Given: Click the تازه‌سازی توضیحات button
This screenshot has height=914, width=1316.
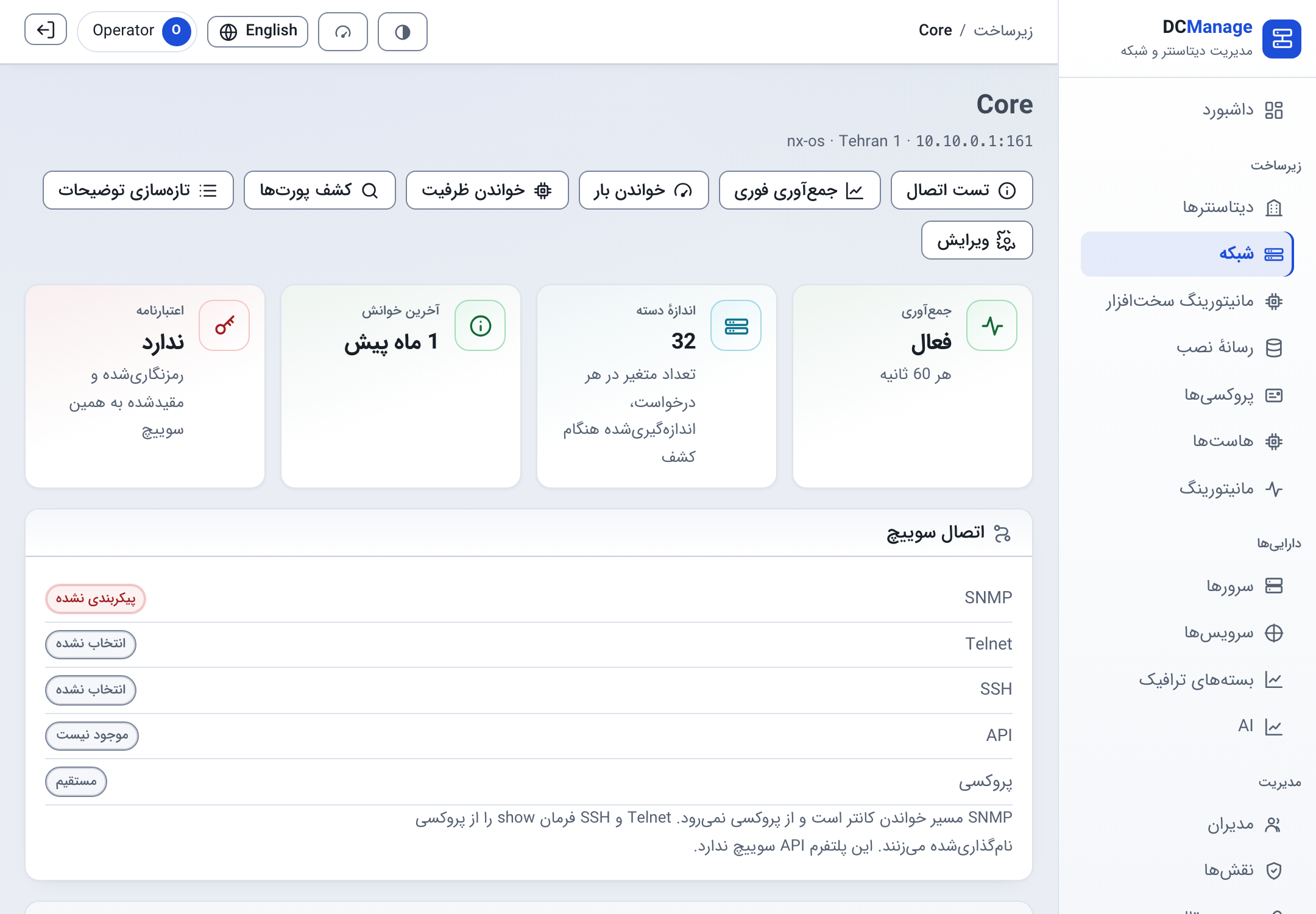Looking at the screenshot, I should (x=138, y=190).
